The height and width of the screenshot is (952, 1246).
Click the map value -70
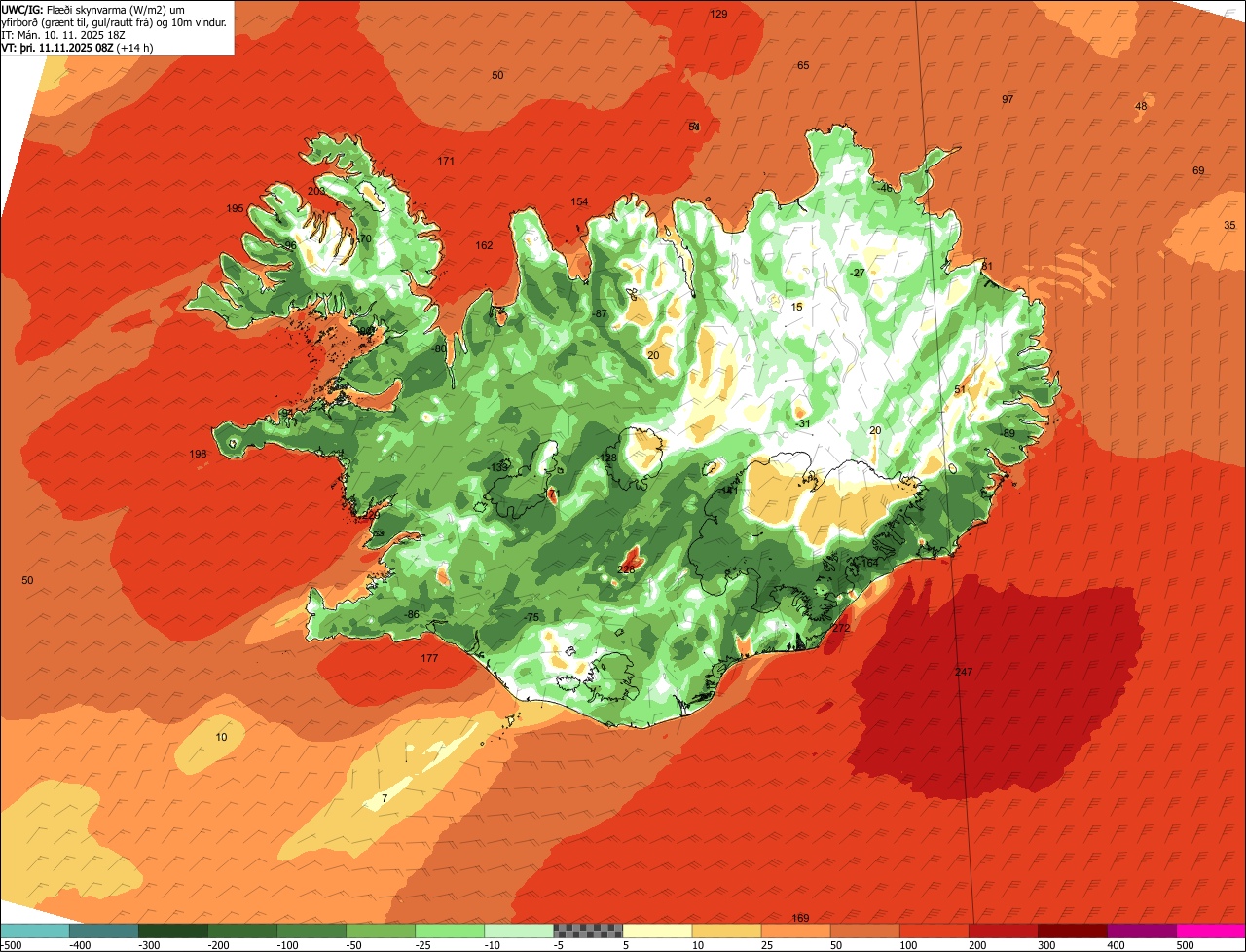click(363, 238)
